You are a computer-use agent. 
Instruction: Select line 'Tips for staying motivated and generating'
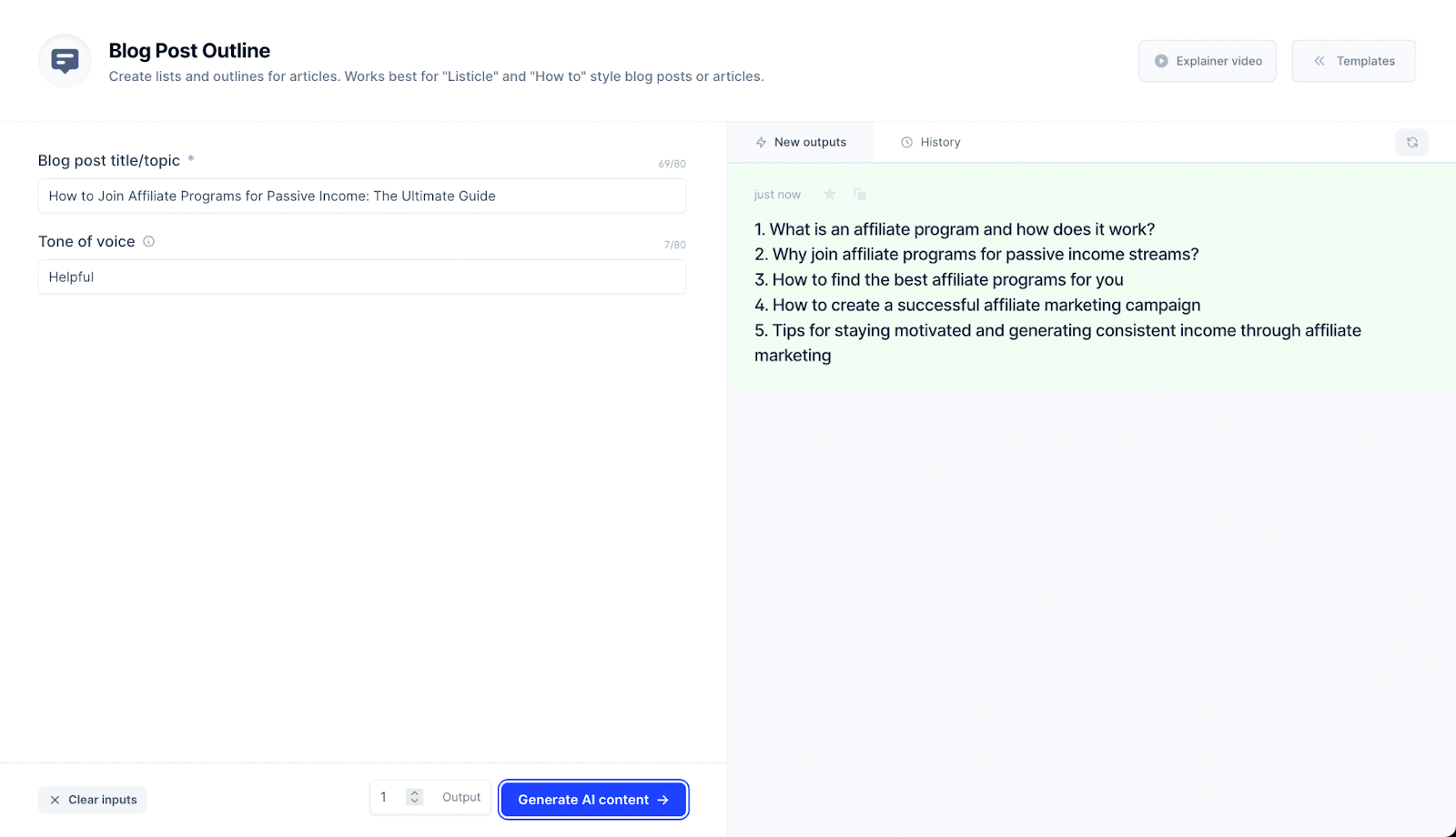[1057, 343]
